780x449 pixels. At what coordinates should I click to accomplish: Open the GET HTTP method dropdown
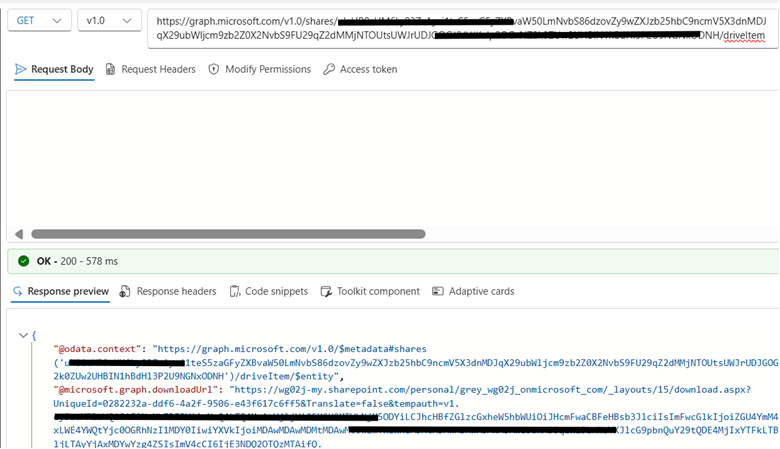click(x=39, y=21)
